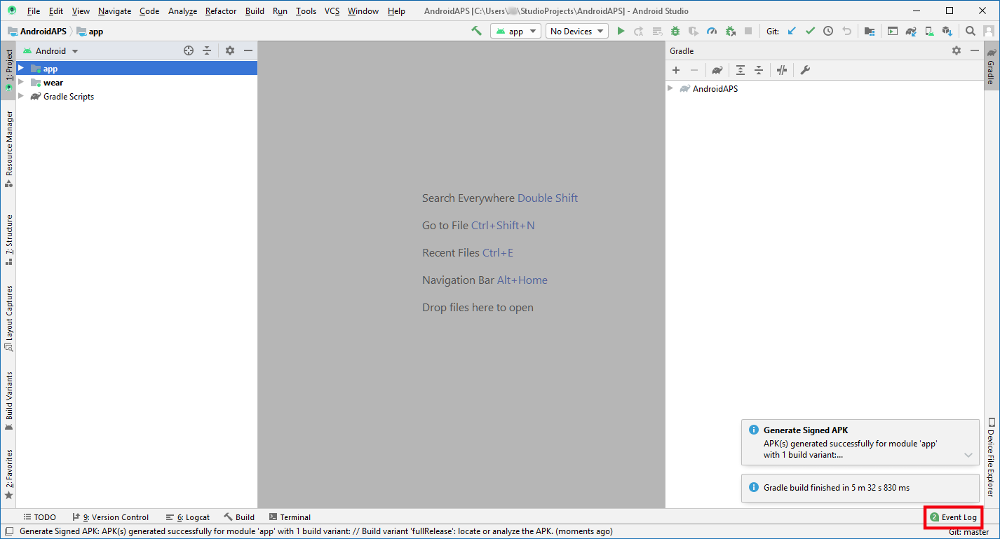Click the Gradle panel plus icon

coord(676,70)
